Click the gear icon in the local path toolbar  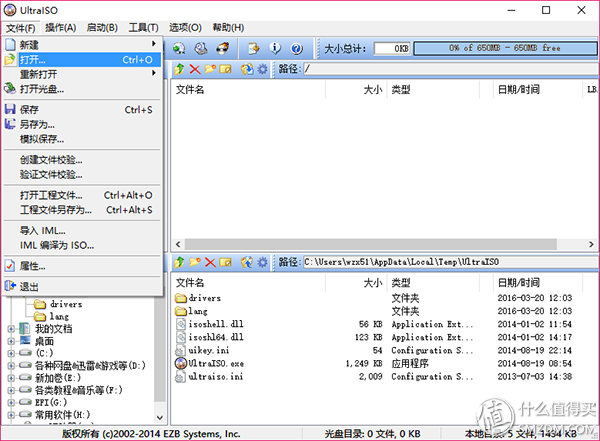[262, 262]
